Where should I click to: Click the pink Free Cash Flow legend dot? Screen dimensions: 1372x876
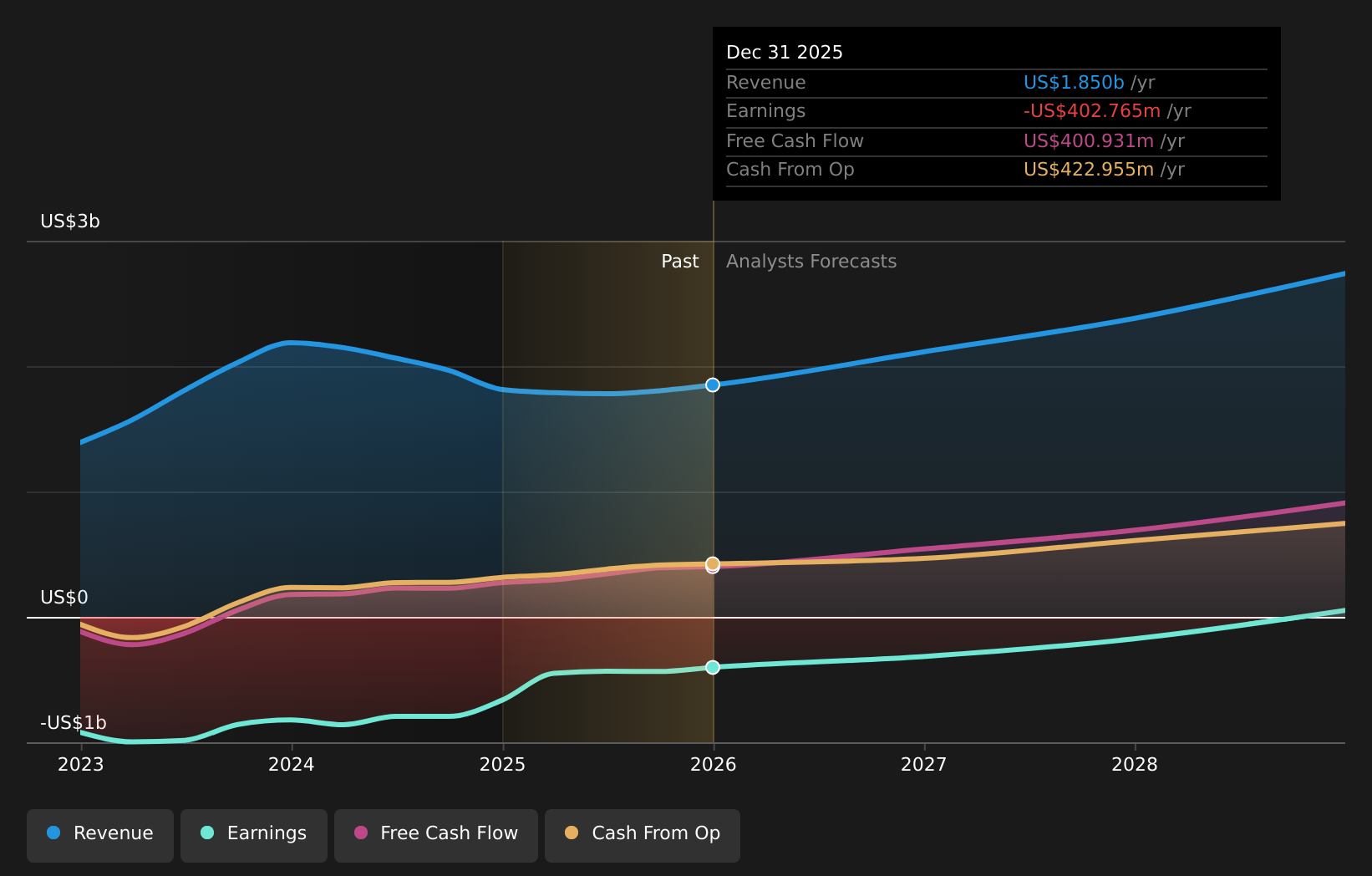pyautogui.click(x=359, y=833)
